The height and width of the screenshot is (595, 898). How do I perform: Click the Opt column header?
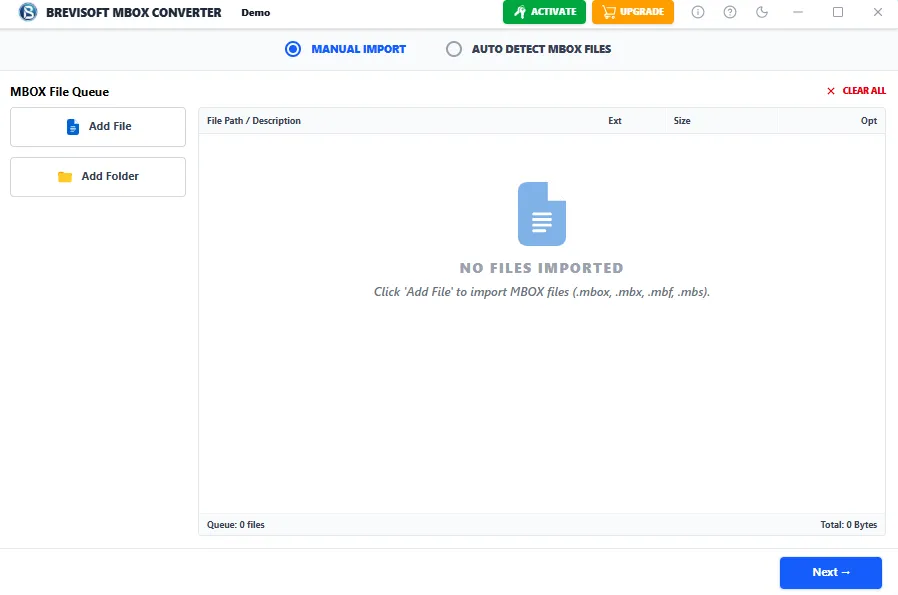(869, 121)
